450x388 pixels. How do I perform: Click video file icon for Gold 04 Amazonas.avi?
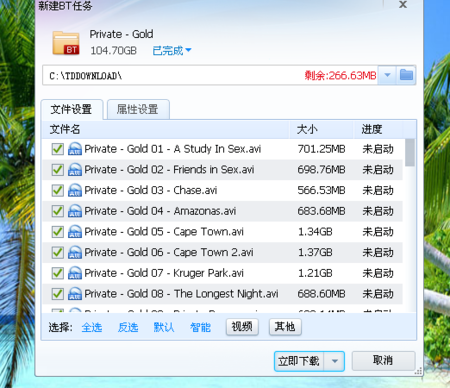click(75, 211)
